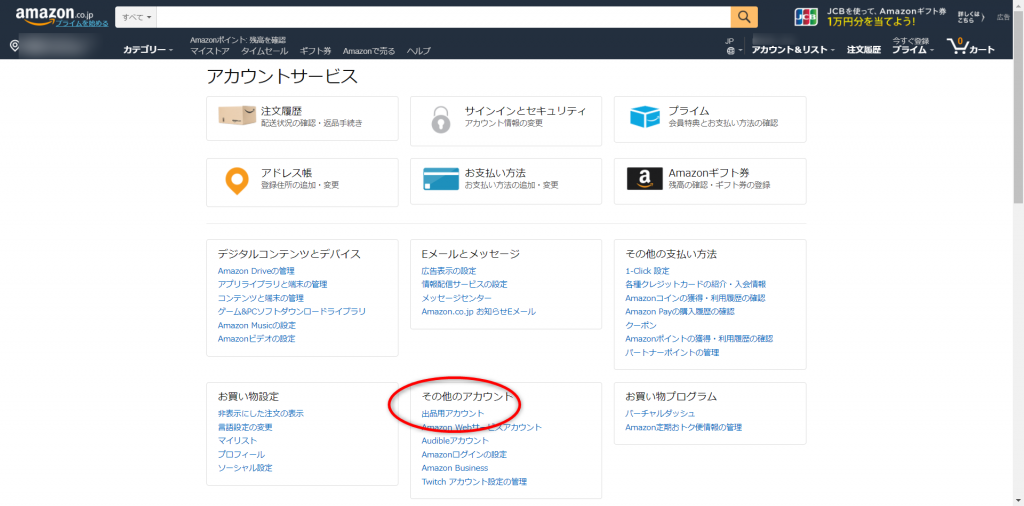
Task: Open the すべて search category dropdown
Action: [136, 17]
